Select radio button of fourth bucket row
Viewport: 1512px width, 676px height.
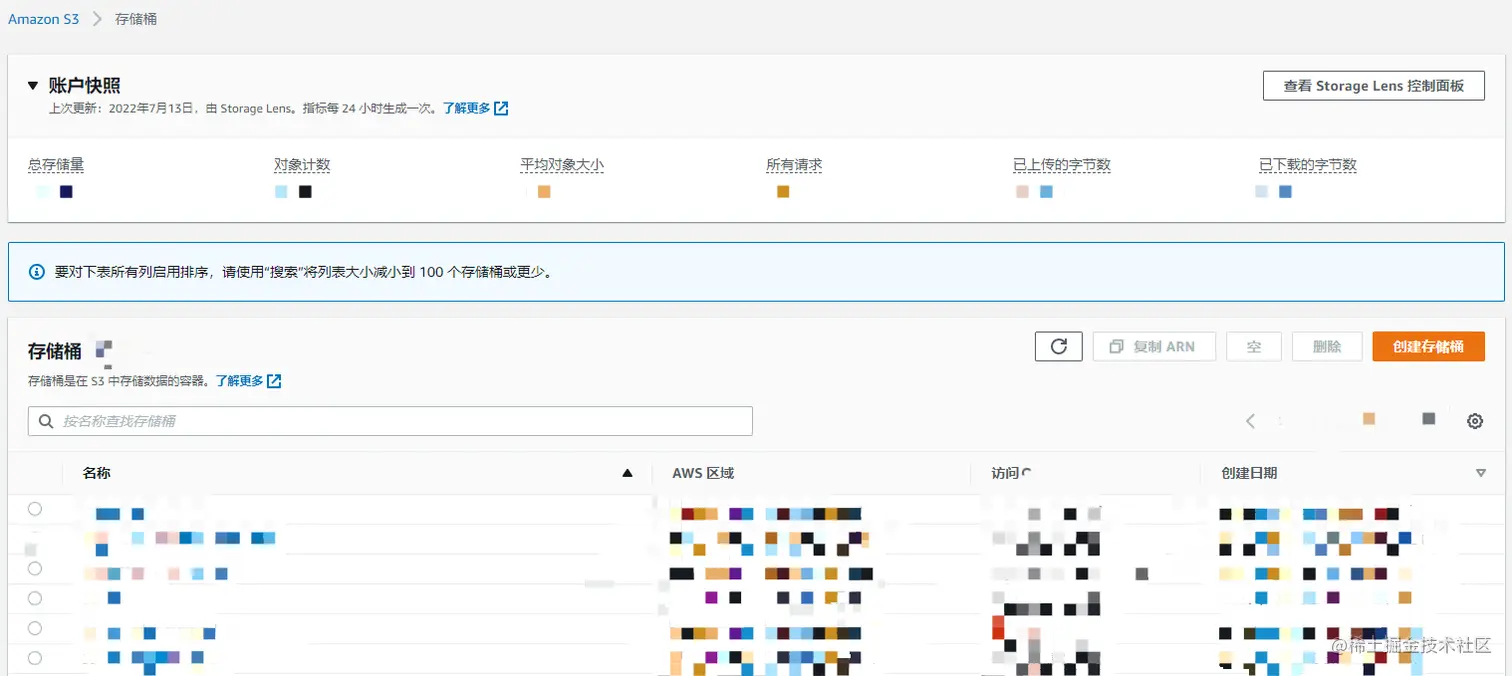(35, 598)
